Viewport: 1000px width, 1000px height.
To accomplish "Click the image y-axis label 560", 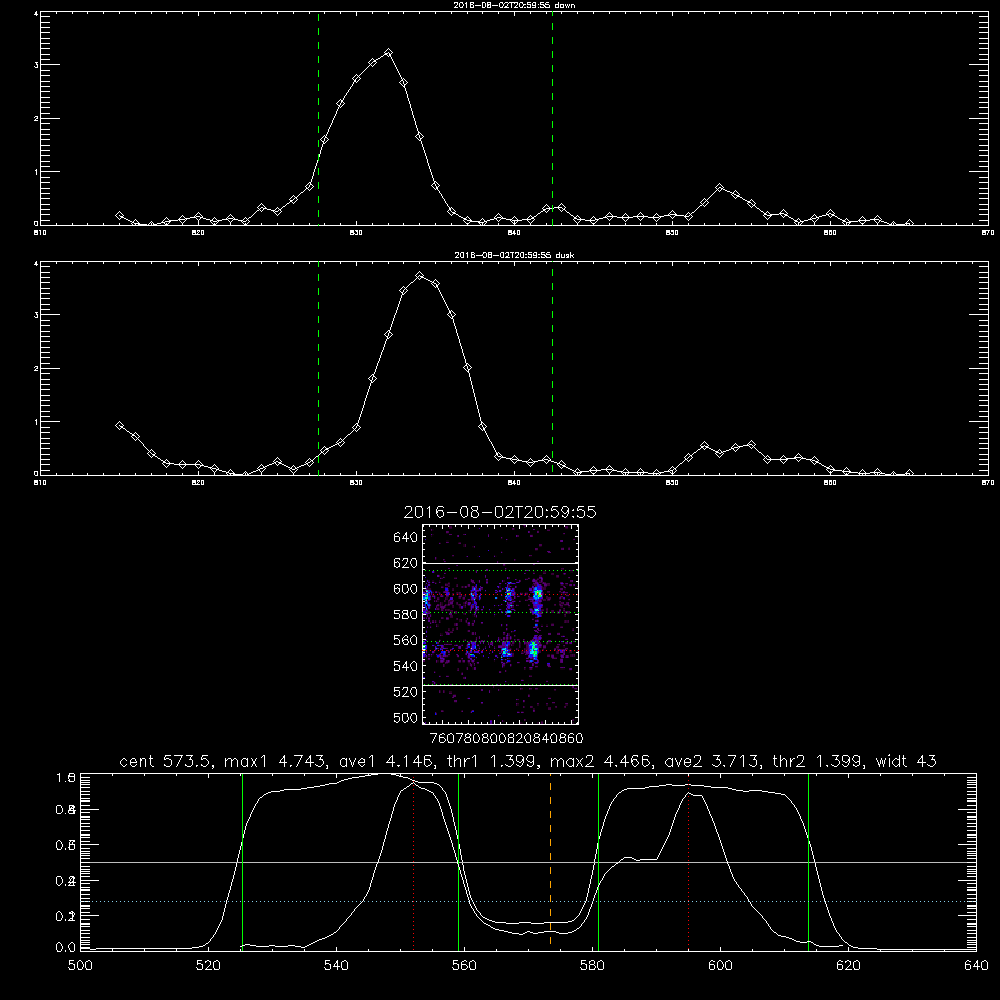I will point(406,640).
